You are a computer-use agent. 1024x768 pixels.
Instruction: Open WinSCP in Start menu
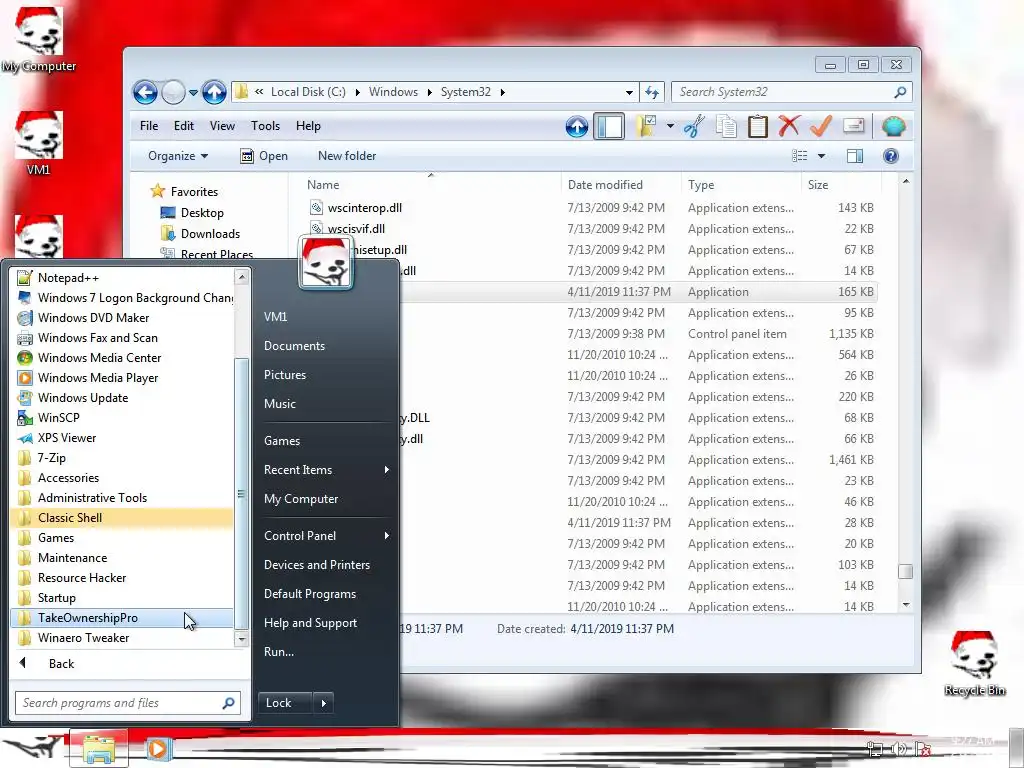123,418
